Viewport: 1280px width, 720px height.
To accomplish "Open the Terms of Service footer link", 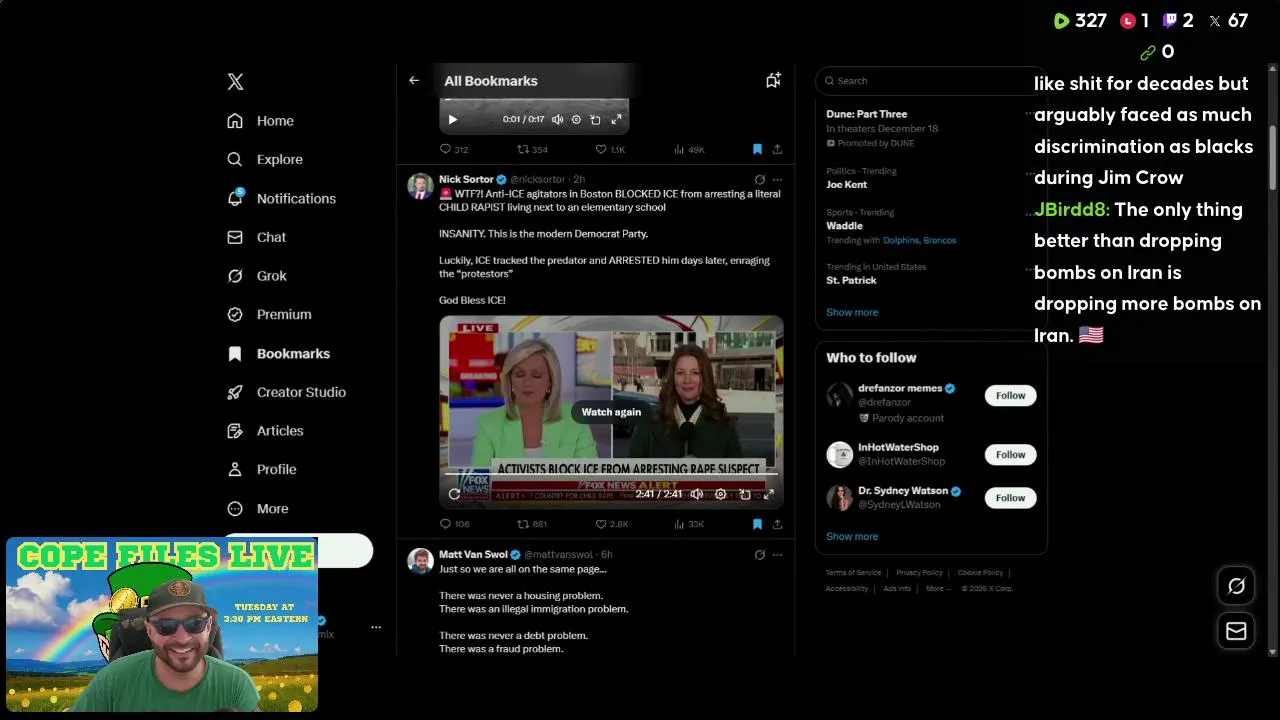I will [x=853, y=573].
